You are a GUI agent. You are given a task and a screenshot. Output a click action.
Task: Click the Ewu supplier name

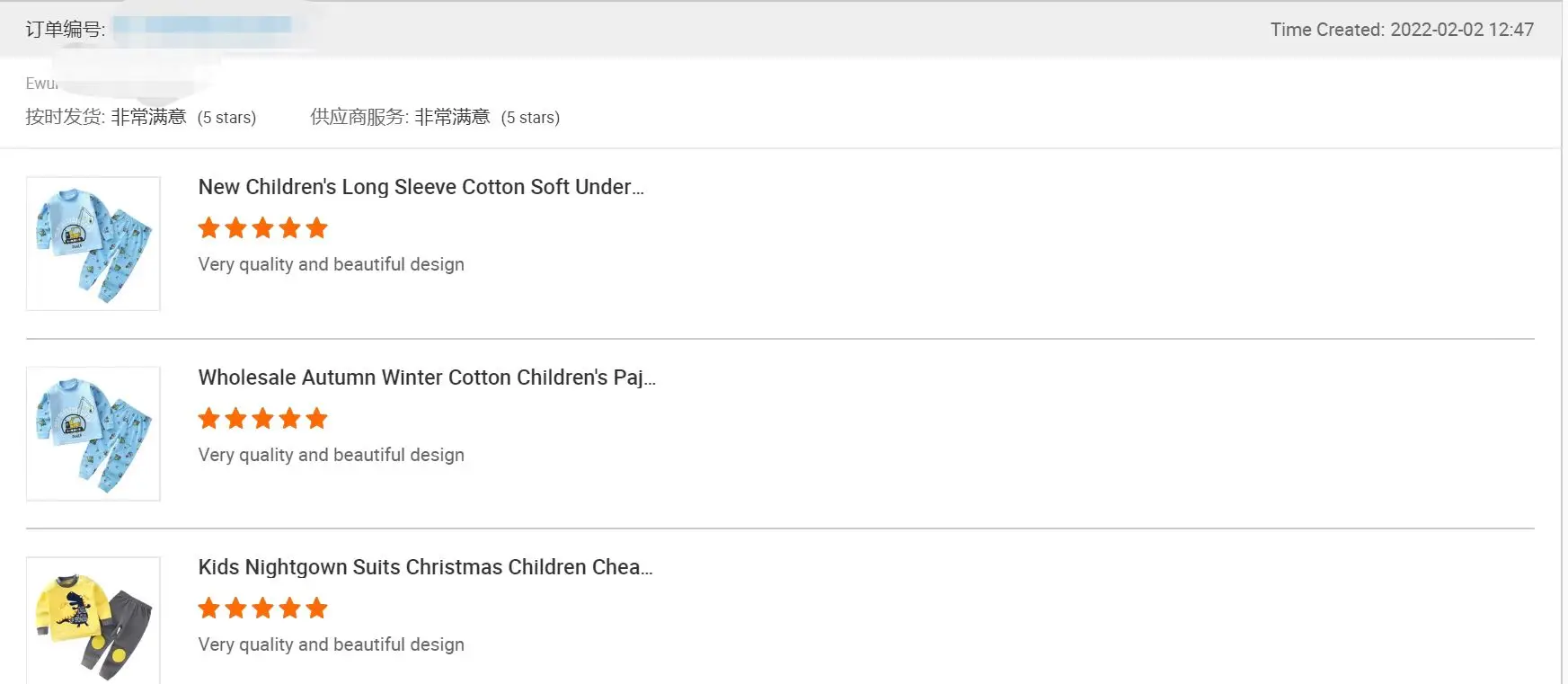[41, 84]
